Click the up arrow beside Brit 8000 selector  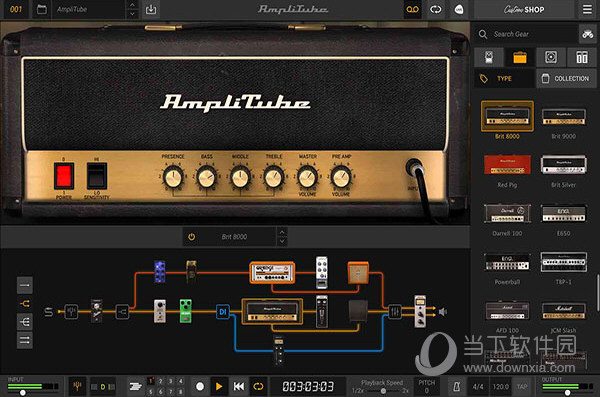click(x=282, y=232)
